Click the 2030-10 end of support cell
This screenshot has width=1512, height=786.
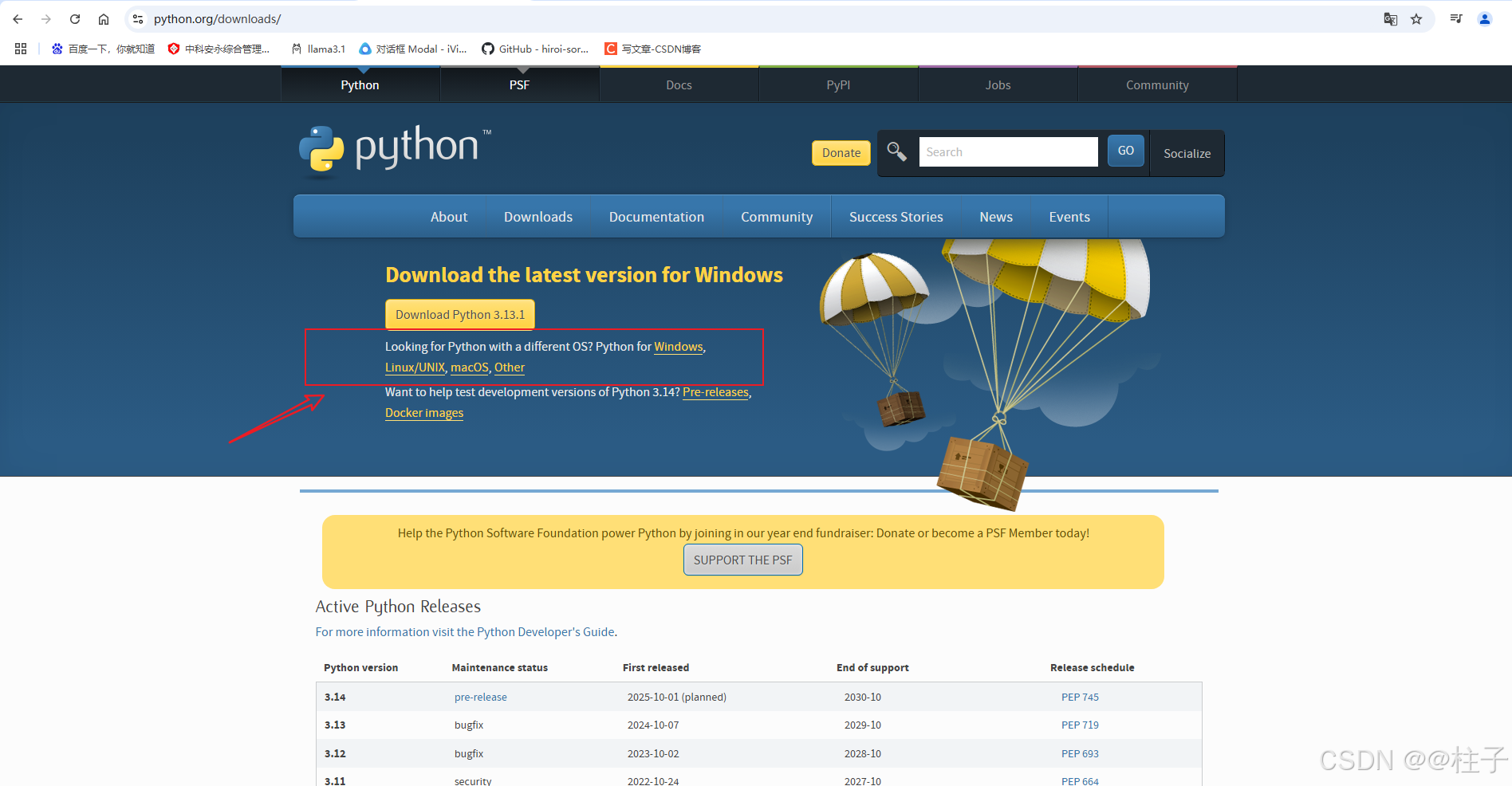(863, 697)
